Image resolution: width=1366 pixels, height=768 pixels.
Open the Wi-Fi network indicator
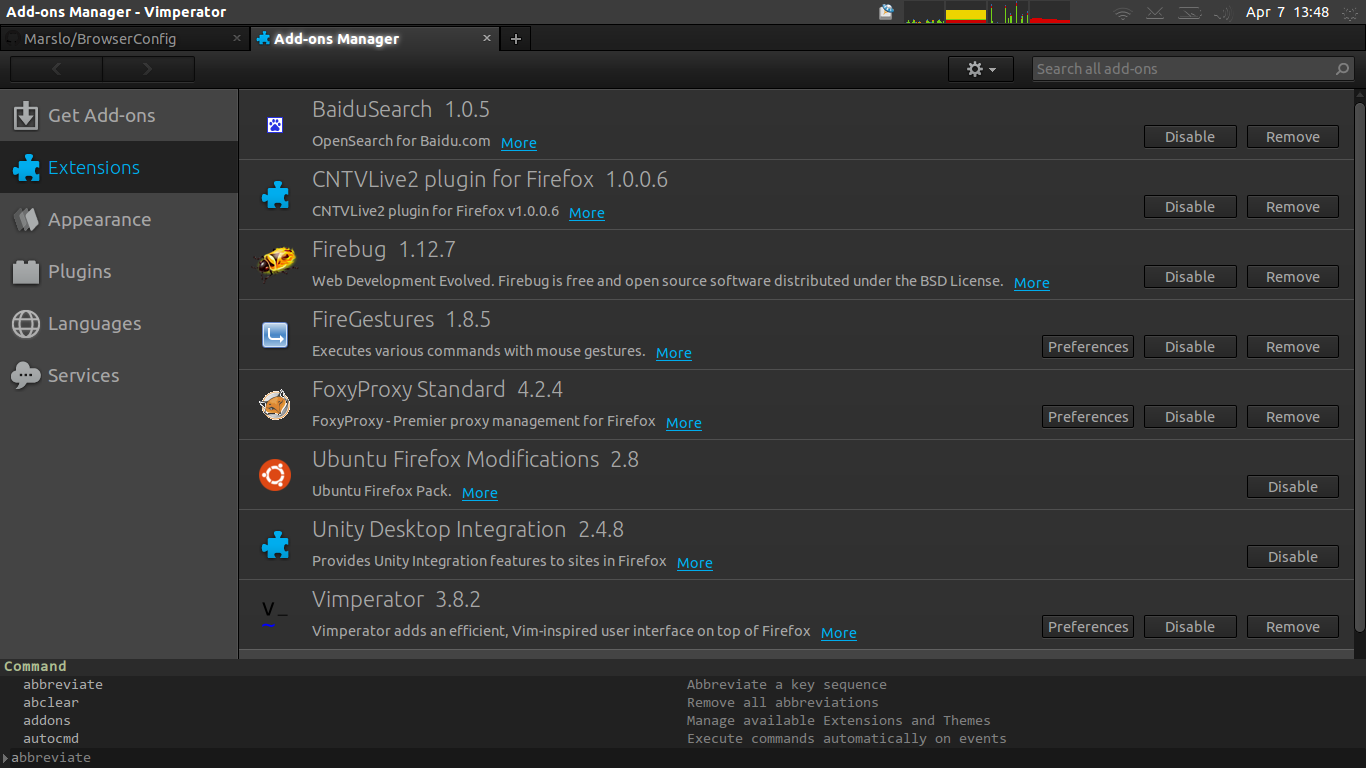pyautogui.click(x=1123, y=13)
